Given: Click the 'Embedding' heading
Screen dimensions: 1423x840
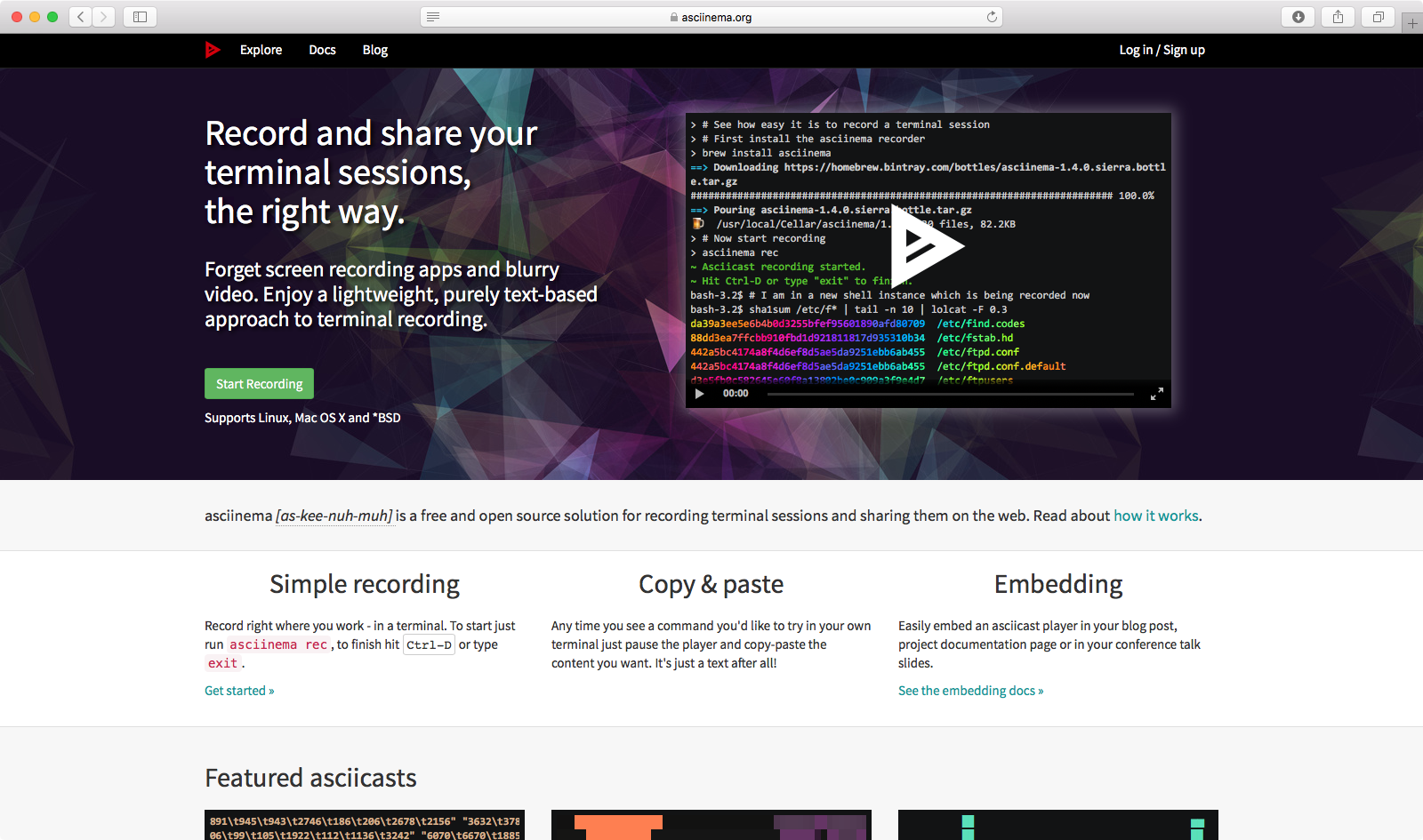Looking at the screenshot, I should 1058,584.
